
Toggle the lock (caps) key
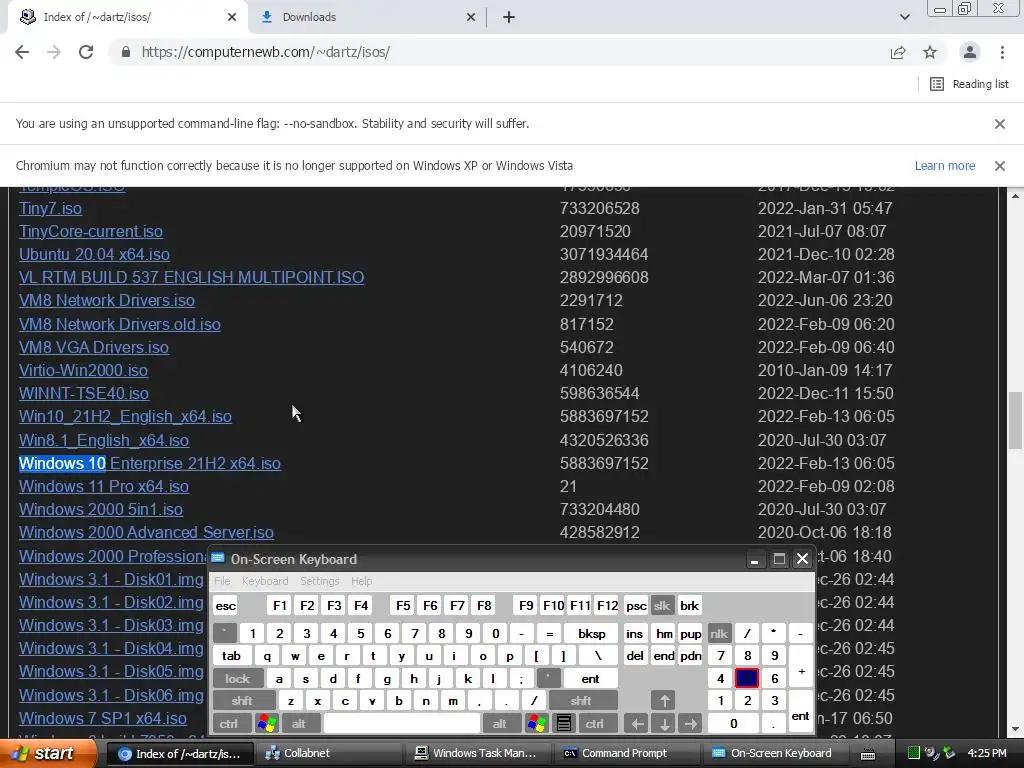pos(238,679)
